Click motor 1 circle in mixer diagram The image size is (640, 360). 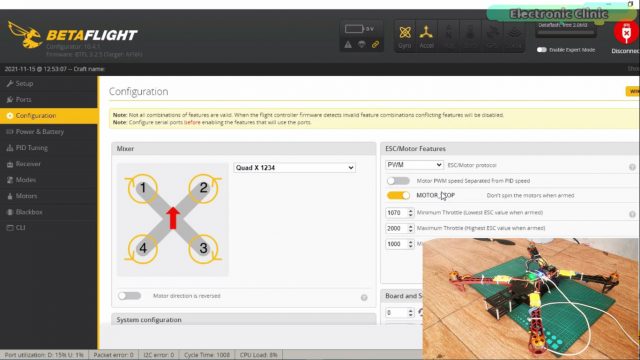tap(142, 188)
